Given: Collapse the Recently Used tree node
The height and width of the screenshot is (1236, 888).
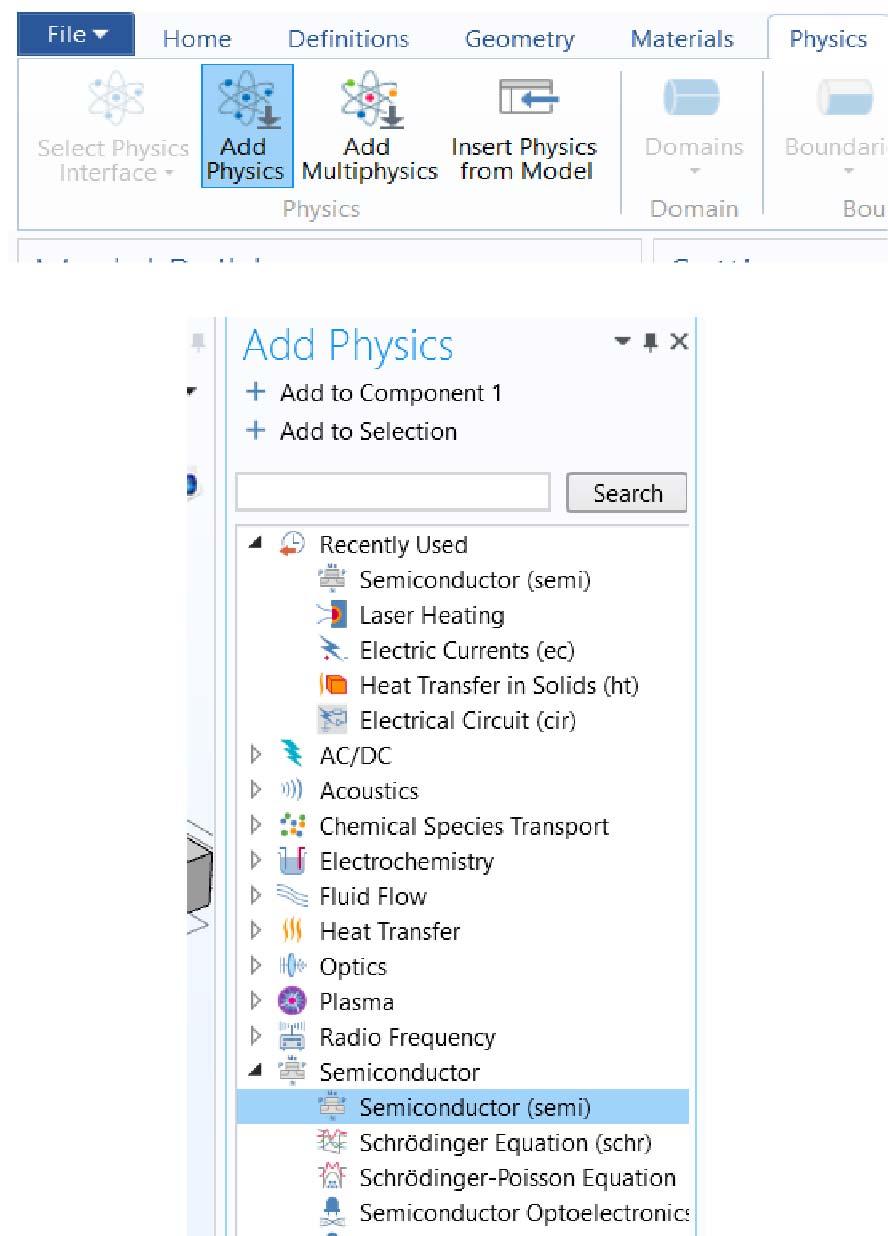Looking at the screenshot, I should pos(257,543).
